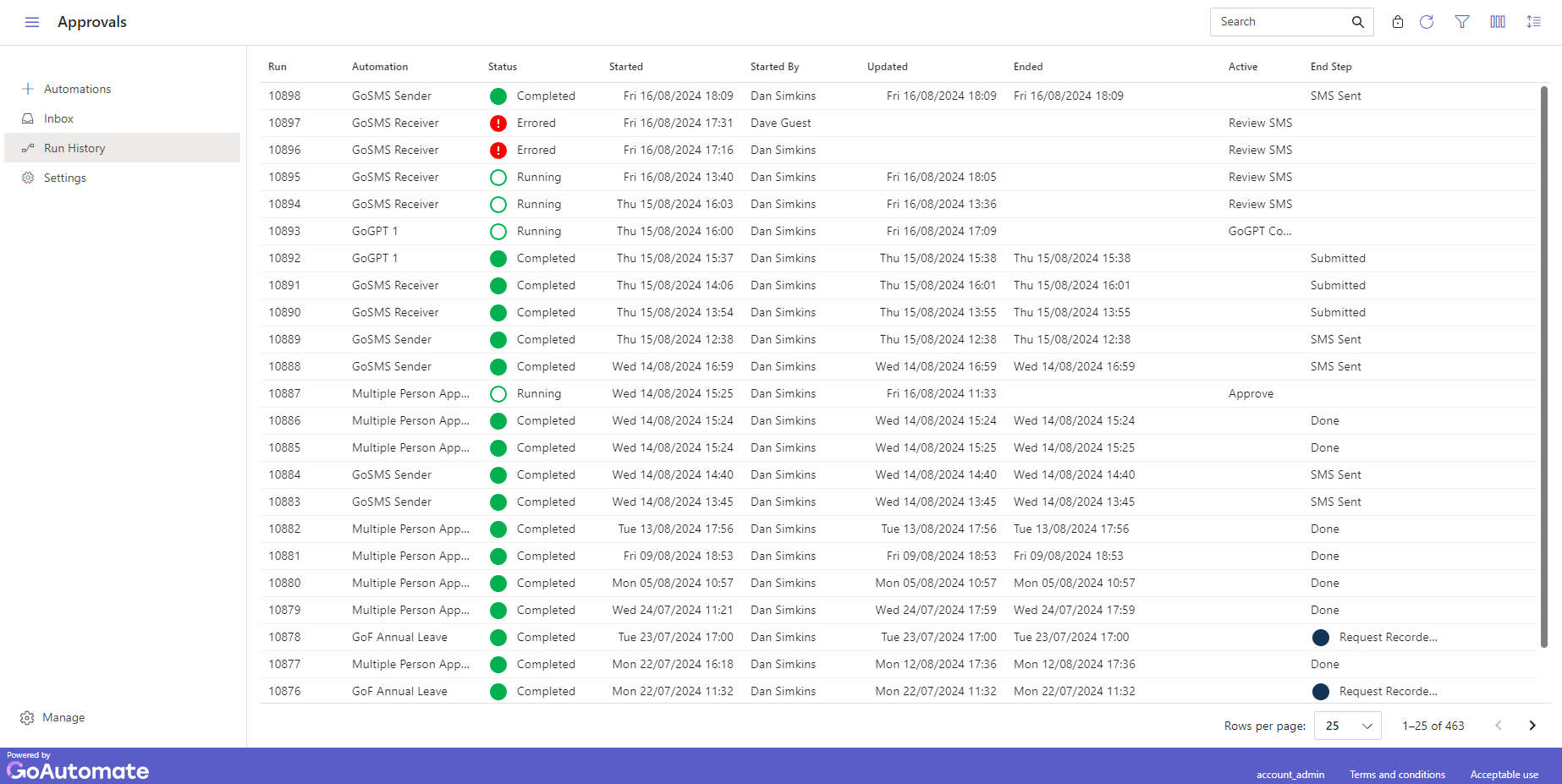Sort by the Automation column header
The height and width of the screenshot is (784, 1562).
(x=380, y=67)
